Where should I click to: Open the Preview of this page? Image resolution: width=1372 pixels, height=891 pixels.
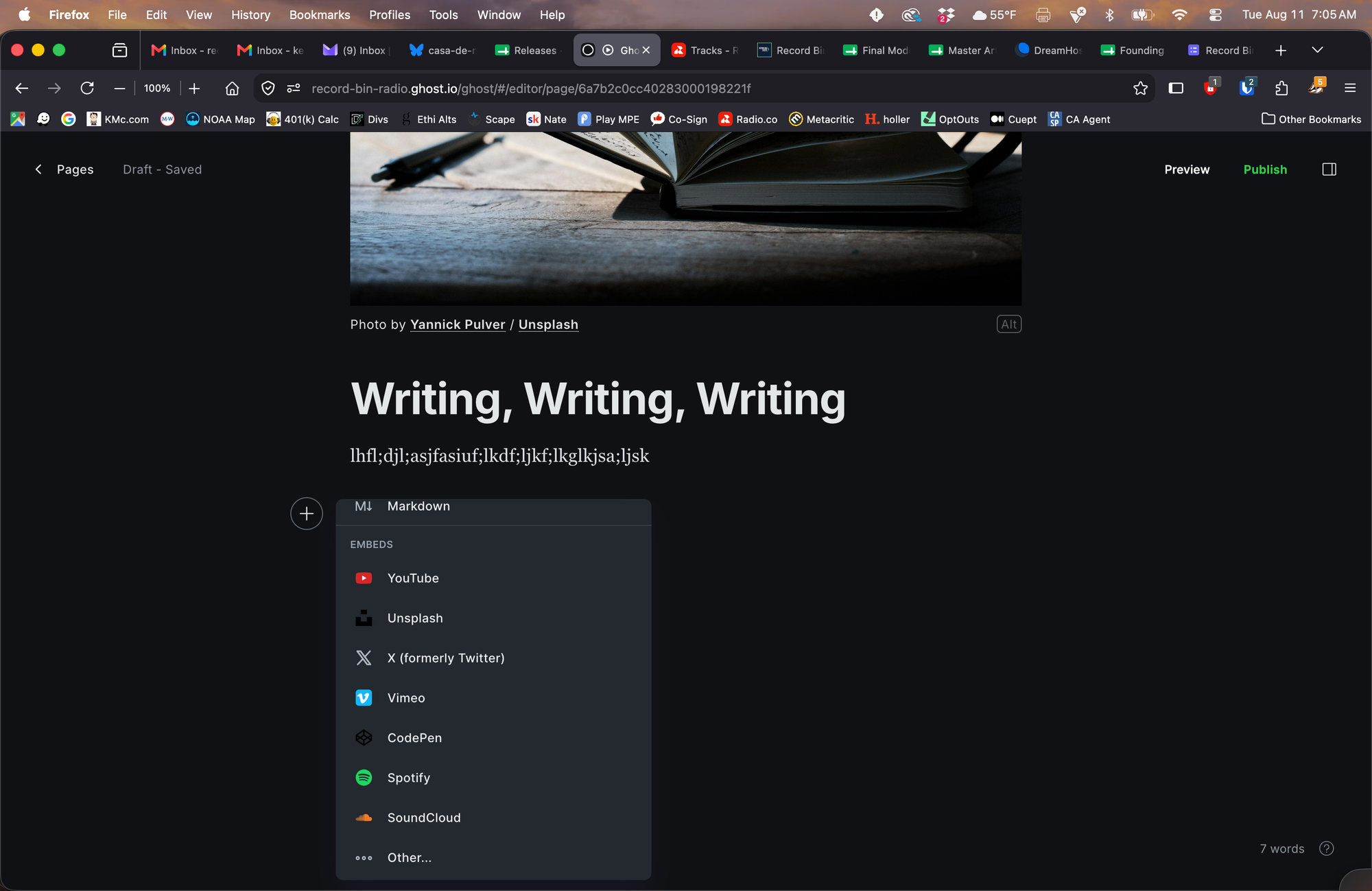click(1187, 169)
